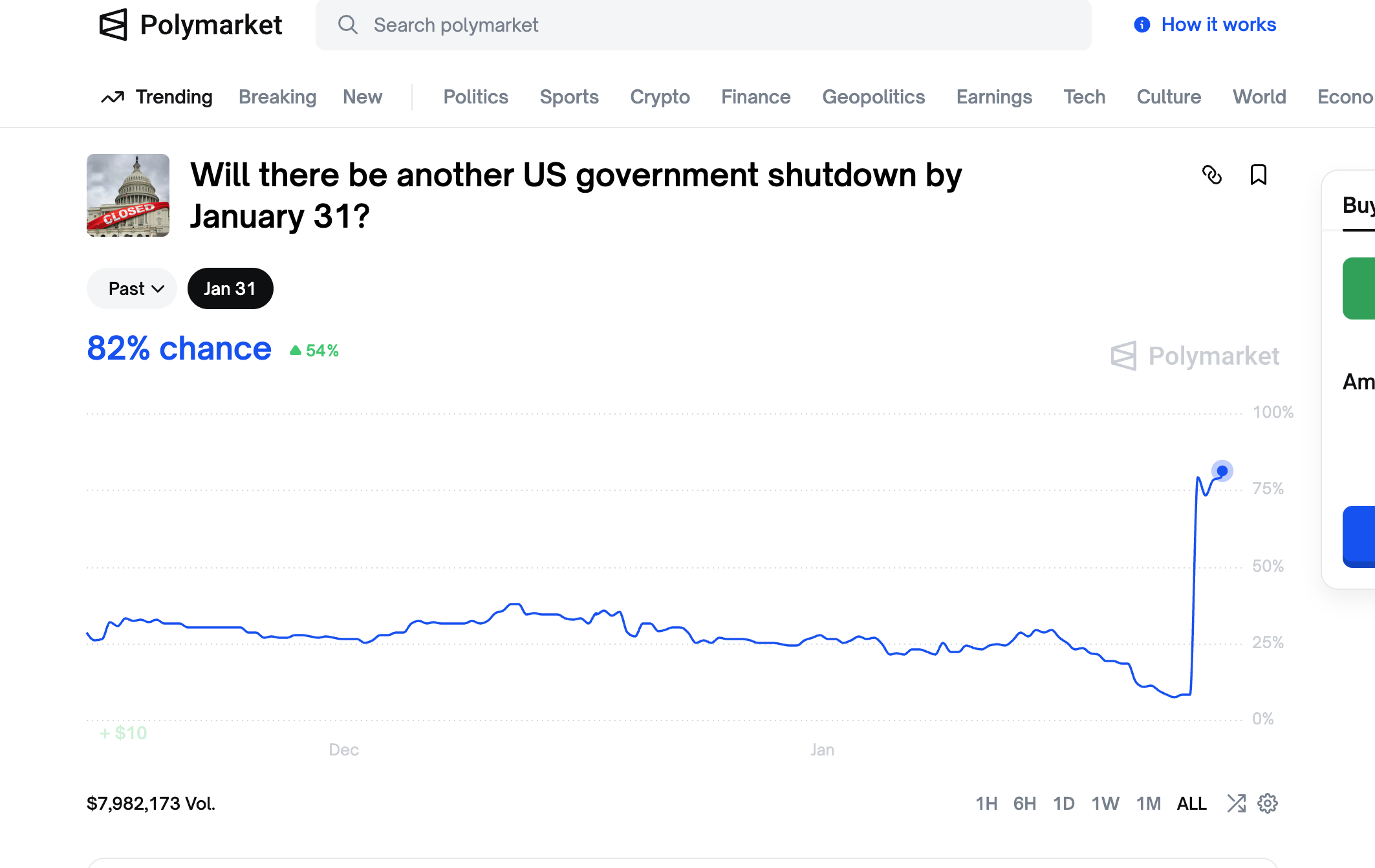Switch to the Crypto category
This screenshot has width=1375, height=868.
(660, 96)
